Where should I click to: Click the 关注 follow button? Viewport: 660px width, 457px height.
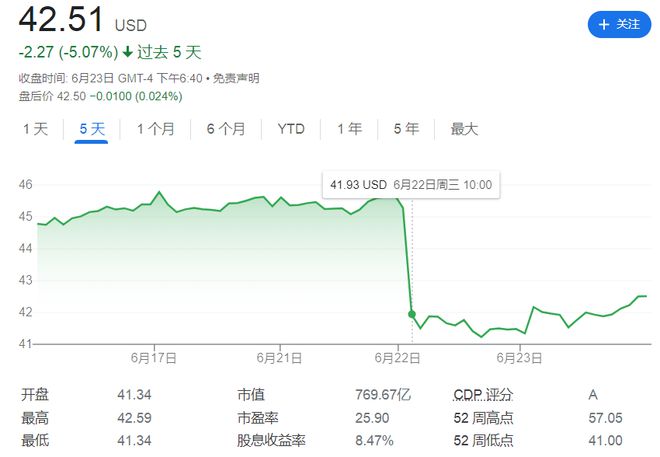[x=619, y=24]
